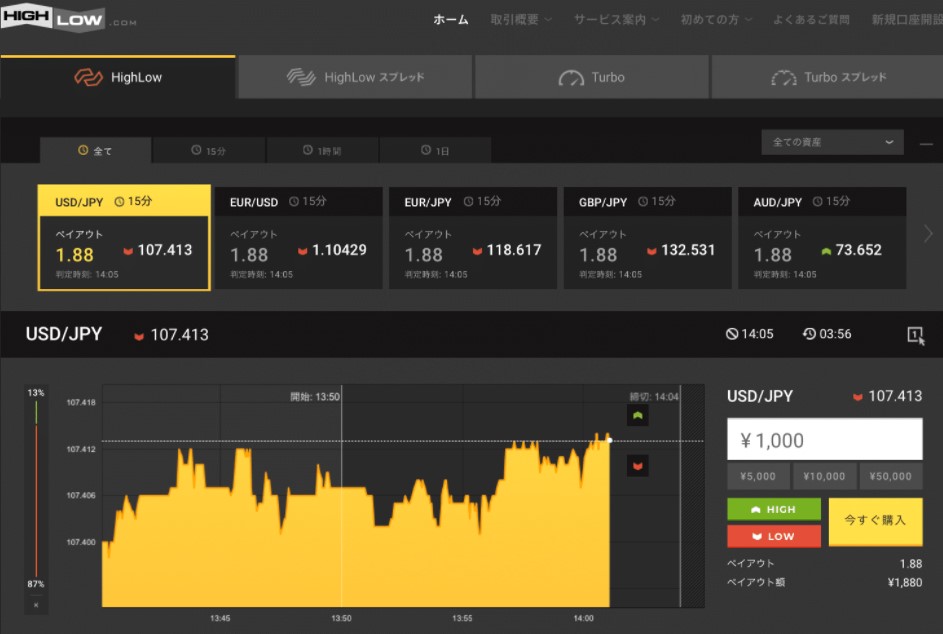This screenshot has height=634, width=943.
Task: Set amount with ¥10,000 button
Action: tap(824, 476)
